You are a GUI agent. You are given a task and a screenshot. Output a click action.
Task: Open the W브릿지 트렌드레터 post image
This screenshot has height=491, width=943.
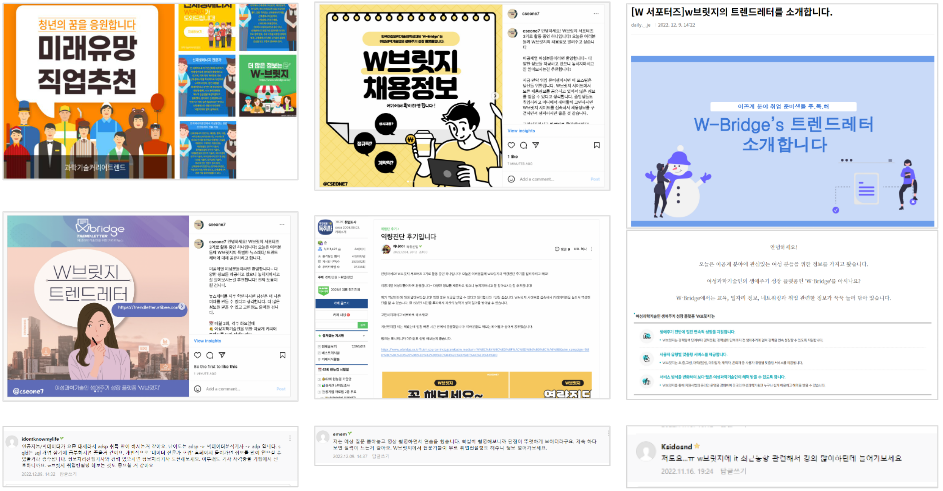[98, 306]
